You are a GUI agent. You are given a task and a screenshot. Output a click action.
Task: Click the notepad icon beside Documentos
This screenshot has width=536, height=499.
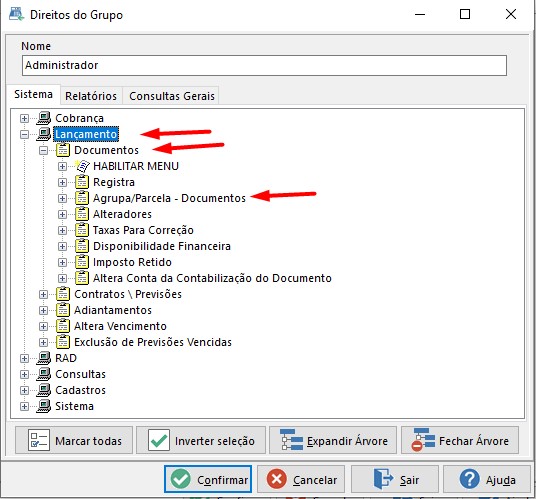coord(63,150)
